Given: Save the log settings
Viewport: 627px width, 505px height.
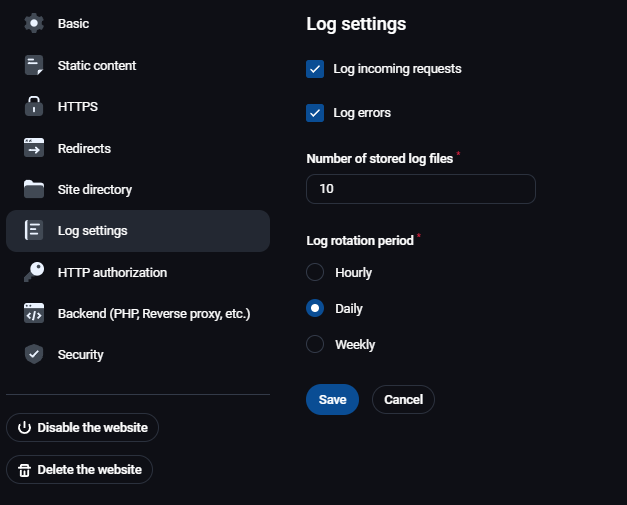Looking at the screenshot, I should pyautogui.click(x=332, y=400).
